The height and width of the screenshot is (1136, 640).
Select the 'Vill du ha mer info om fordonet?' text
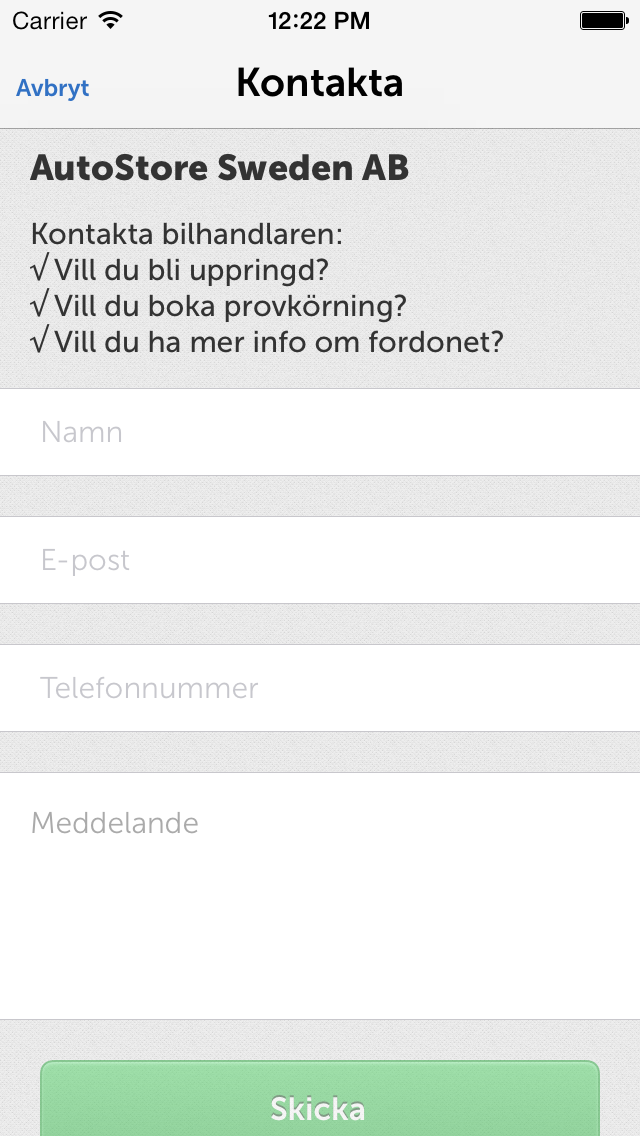[x=278, y=341]
